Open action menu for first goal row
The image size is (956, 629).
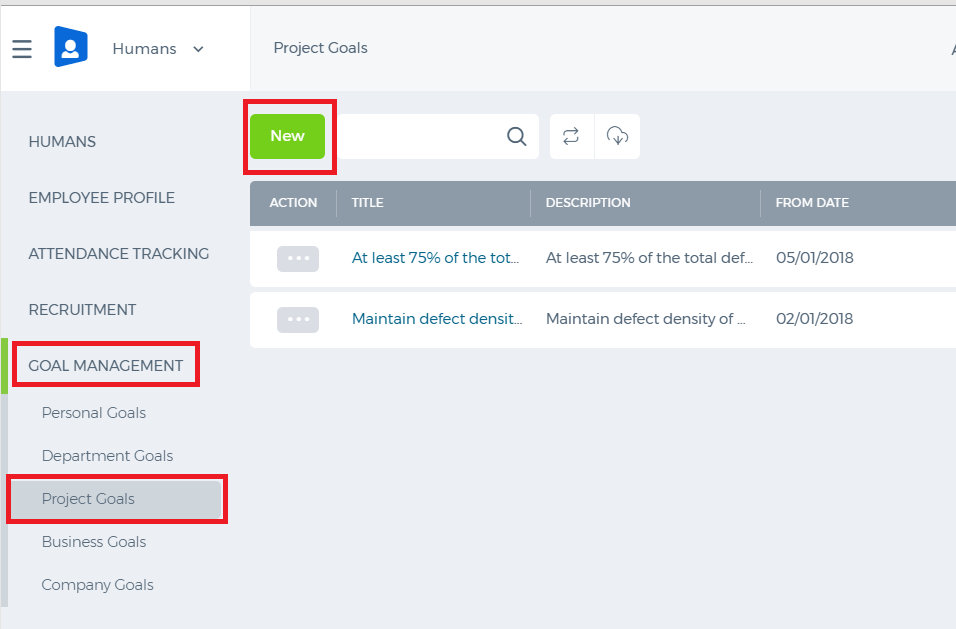(x=298, y=258)
